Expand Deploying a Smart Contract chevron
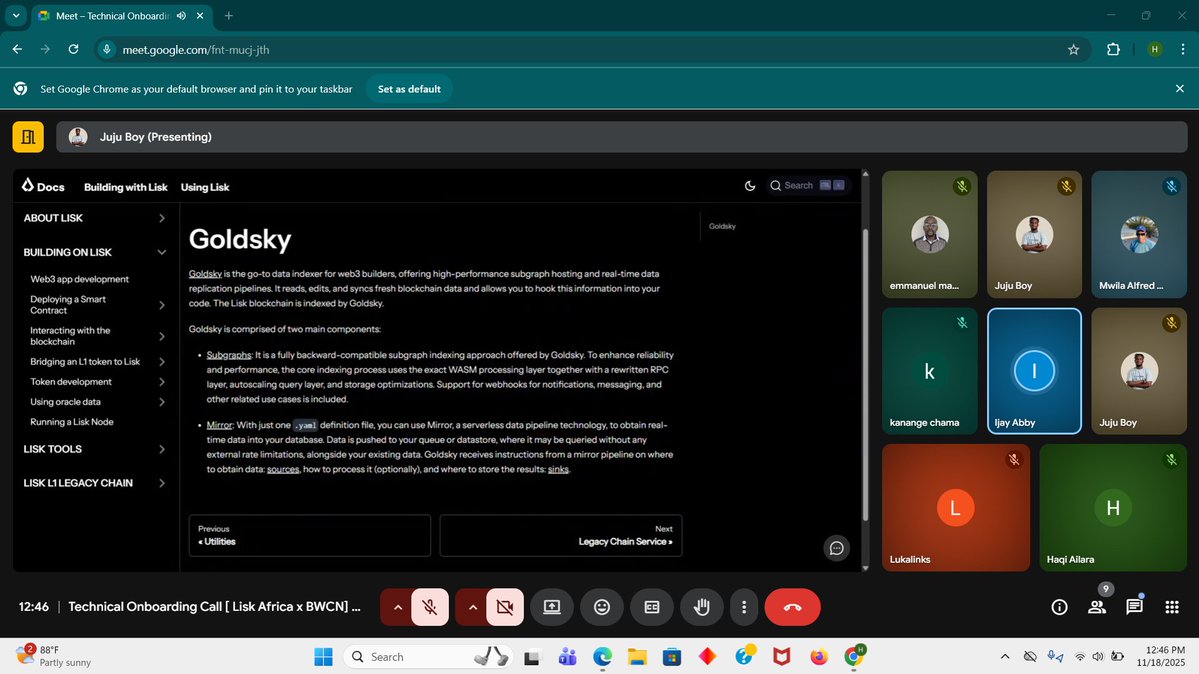Image resolution: width=1199 pixels, height=674 pixels. (161, 305)
